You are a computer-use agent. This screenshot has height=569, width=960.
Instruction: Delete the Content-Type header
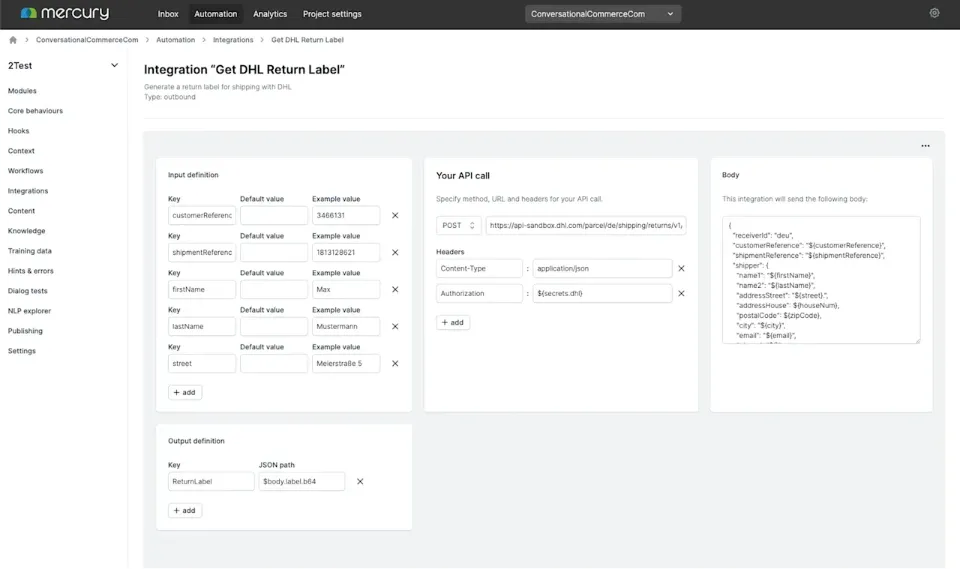(681, 268)
